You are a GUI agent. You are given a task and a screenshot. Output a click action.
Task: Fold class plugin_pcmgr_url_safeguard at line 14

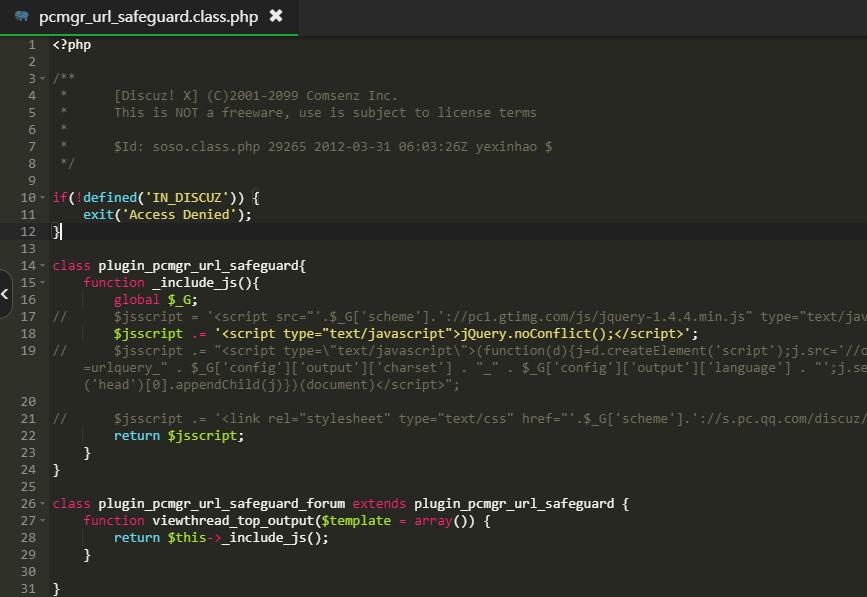pos(43,266)
